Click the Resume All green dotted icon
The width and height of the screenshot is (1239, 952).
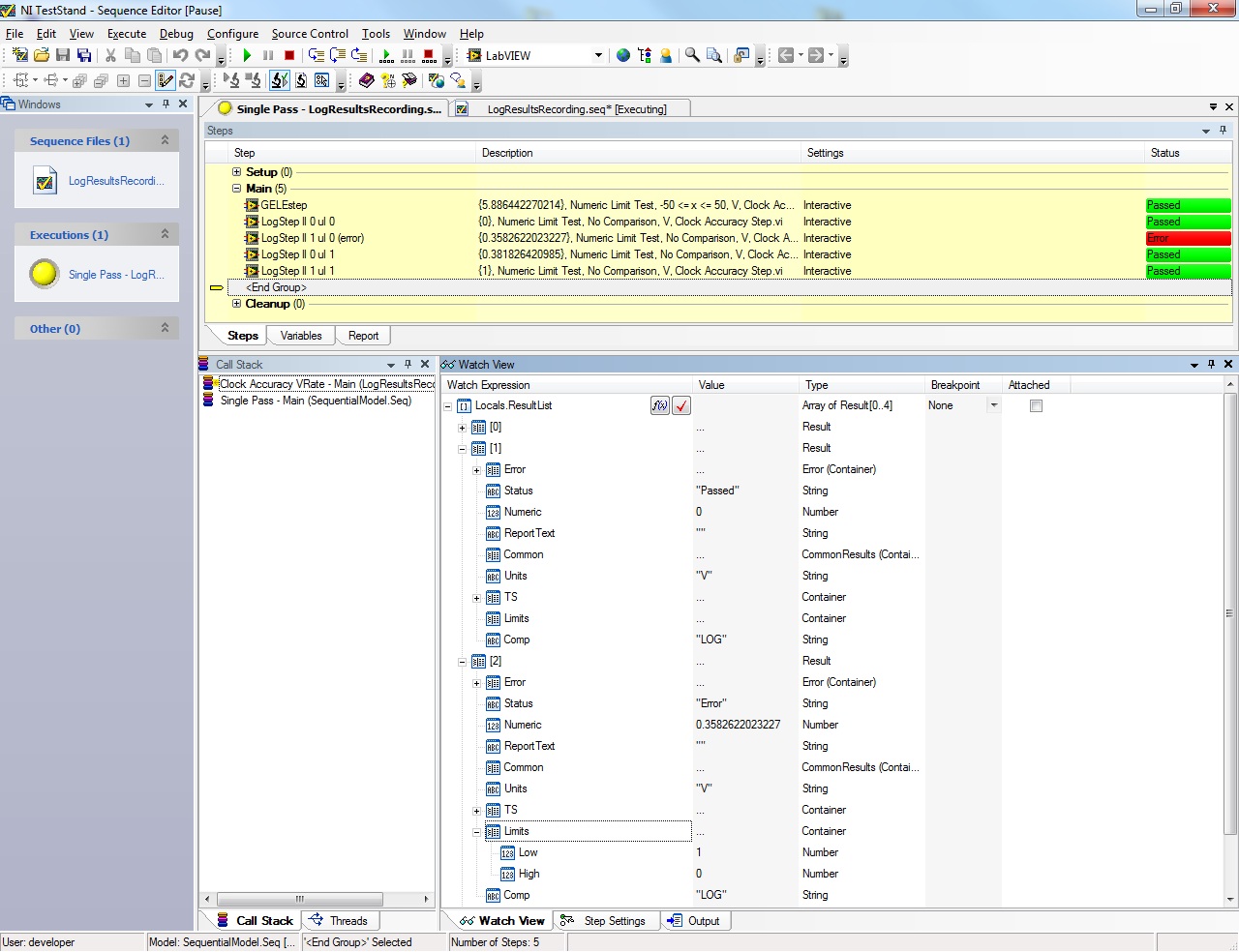[x=387, y=55]
